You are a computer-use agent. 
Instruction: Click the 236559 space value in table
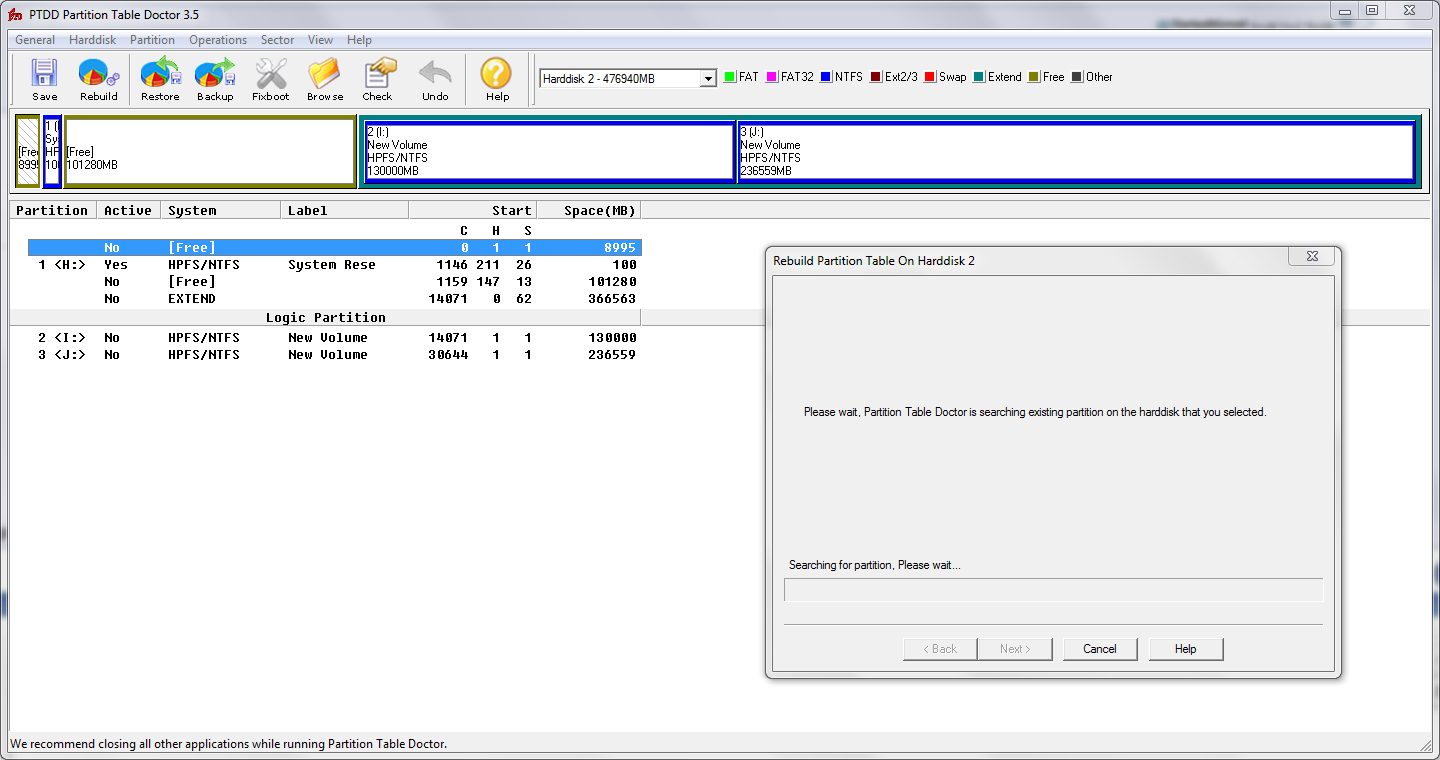coord(612,355)
